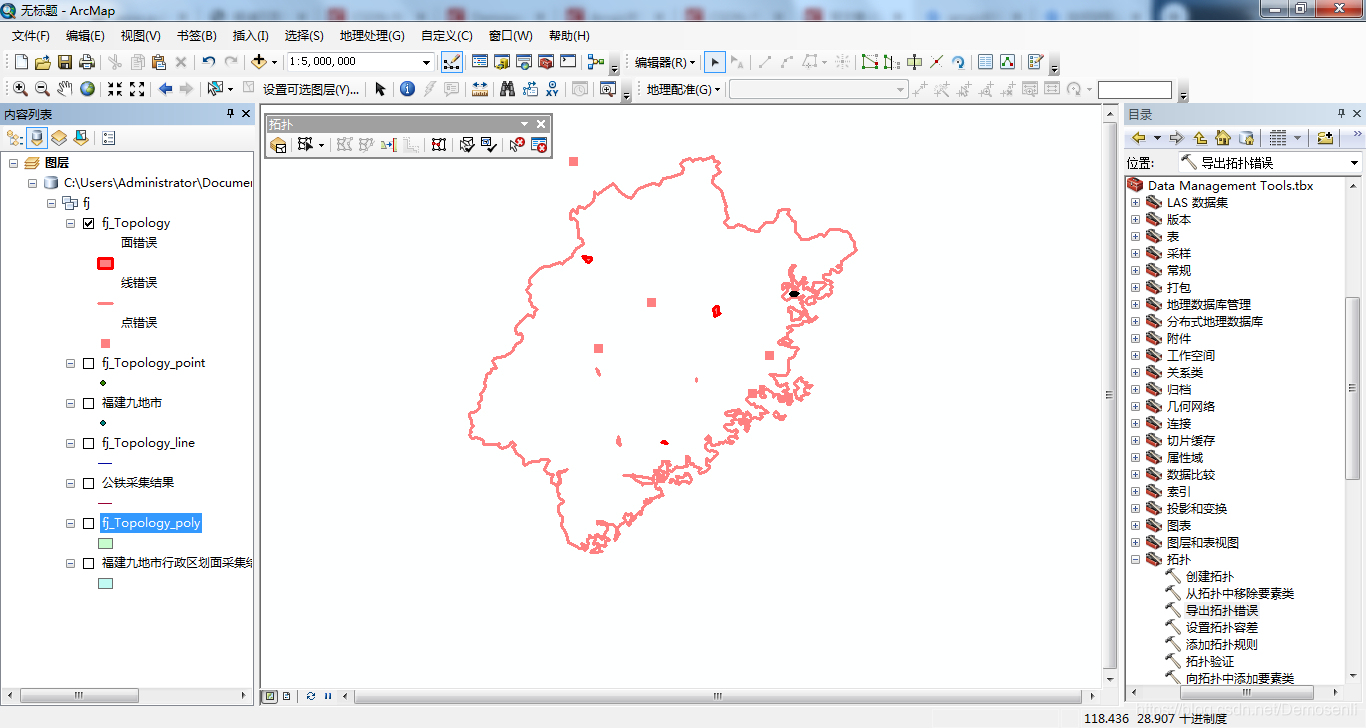
Task: Enable the fj_Topology_line layer
Action: 89,443
